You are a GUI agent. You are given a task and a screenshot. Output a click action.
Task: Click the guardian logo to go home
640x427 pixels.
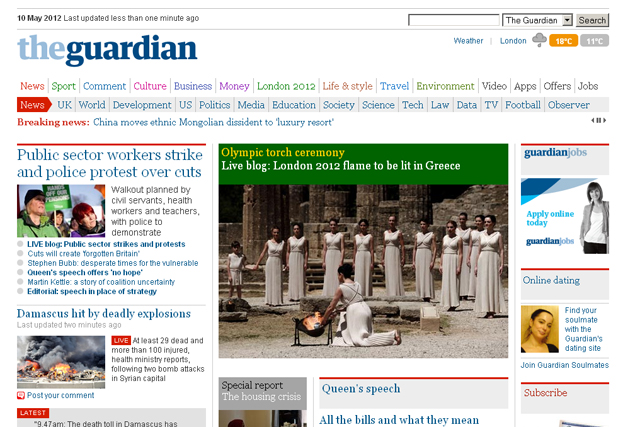pyautogui.click(x=107, y=49)
